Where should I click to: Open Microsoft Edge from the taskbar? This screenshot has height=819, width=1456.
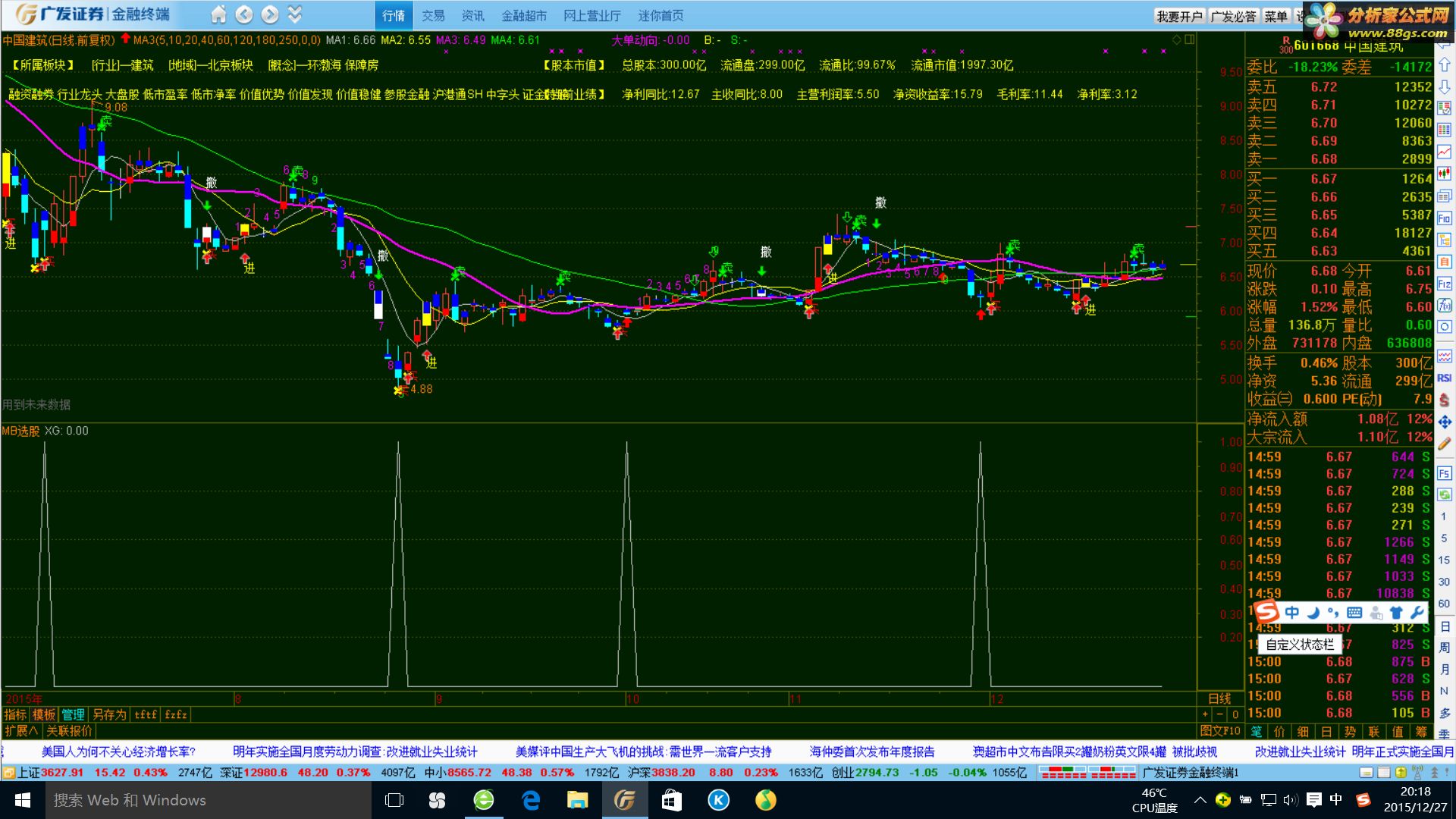[531, 800]
